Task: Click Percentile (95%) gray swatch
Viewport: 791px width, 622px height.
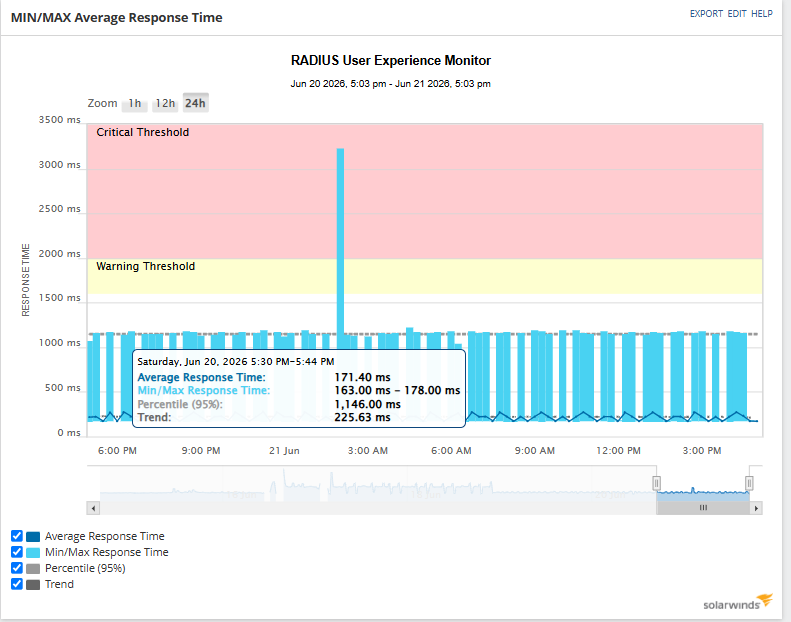Action: (33, 569)
